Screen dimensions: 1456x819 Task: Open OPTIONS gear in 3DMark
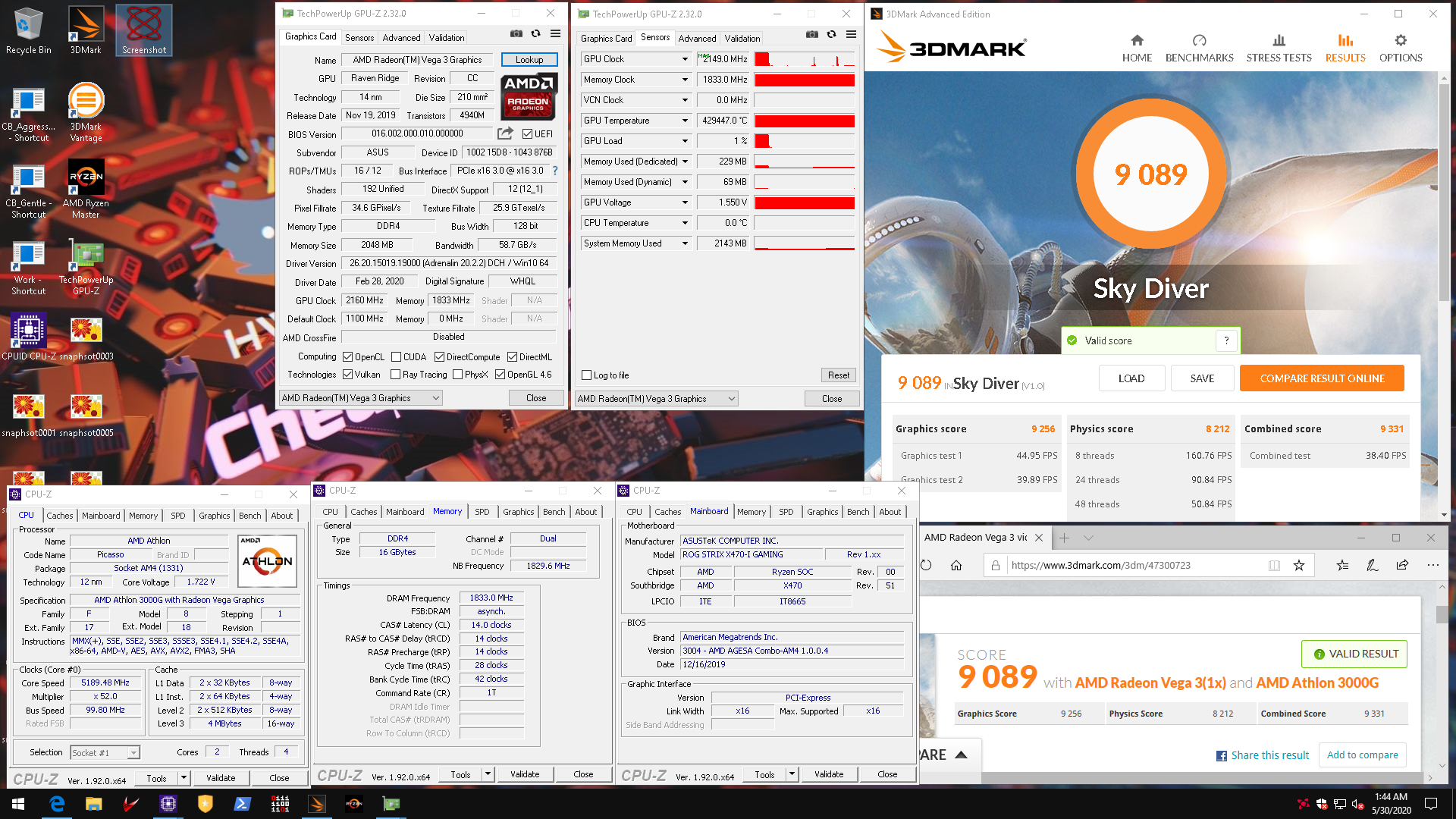(1400, 49)
